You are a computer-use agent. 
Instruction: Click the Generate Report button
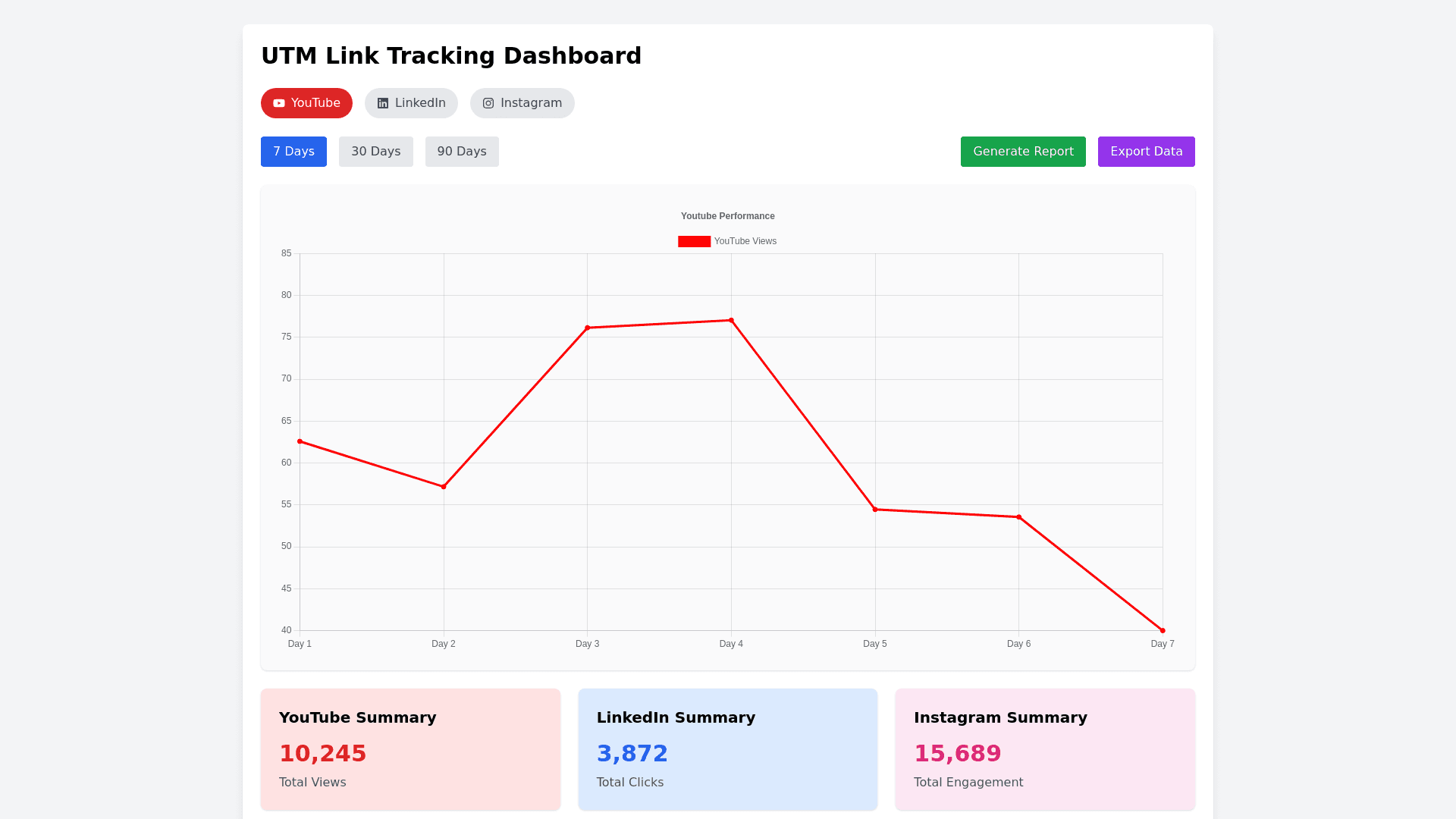coord(1023,152)
